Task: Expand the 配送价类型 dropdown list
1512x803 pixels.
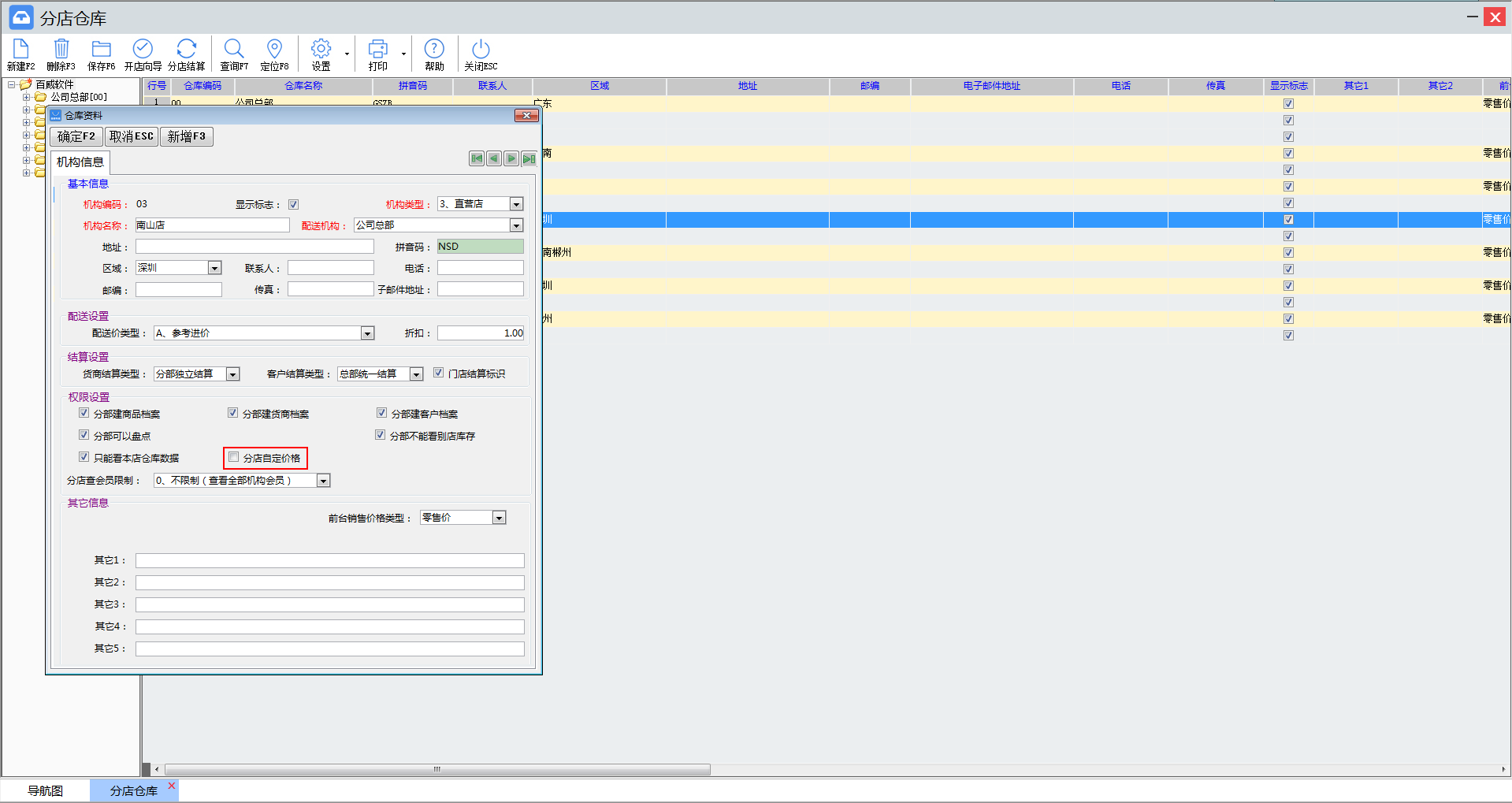Action: coord(367,333)
